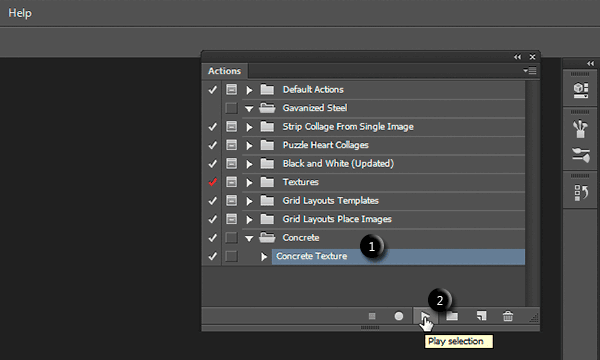Expand the Textures set
The width and height of the screenshot is (600, 360).
tap(249, 182)
